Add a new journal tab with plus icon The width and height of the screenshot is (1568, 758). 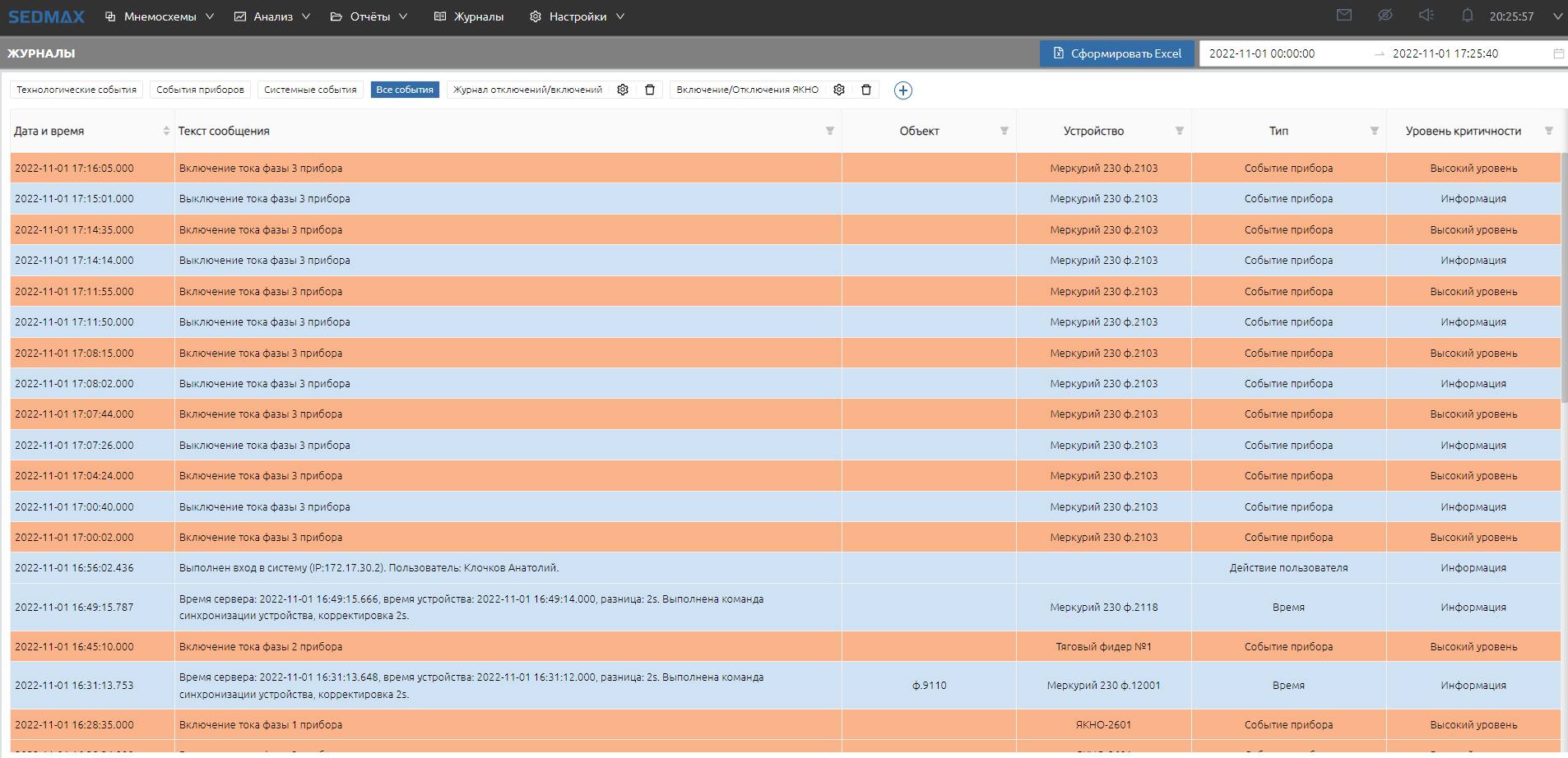coord(902,90)
